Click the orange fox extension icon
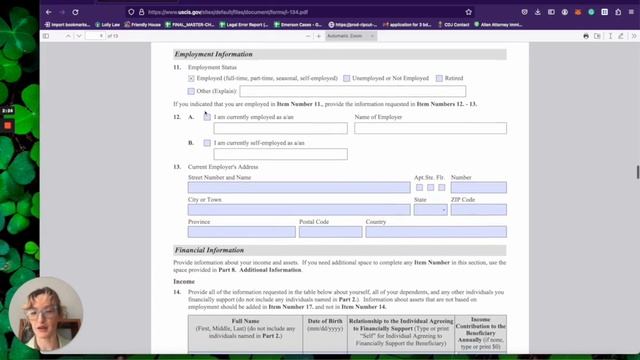Image resolution: width=640 pixels, height=360 pixels. coord(578,12)
